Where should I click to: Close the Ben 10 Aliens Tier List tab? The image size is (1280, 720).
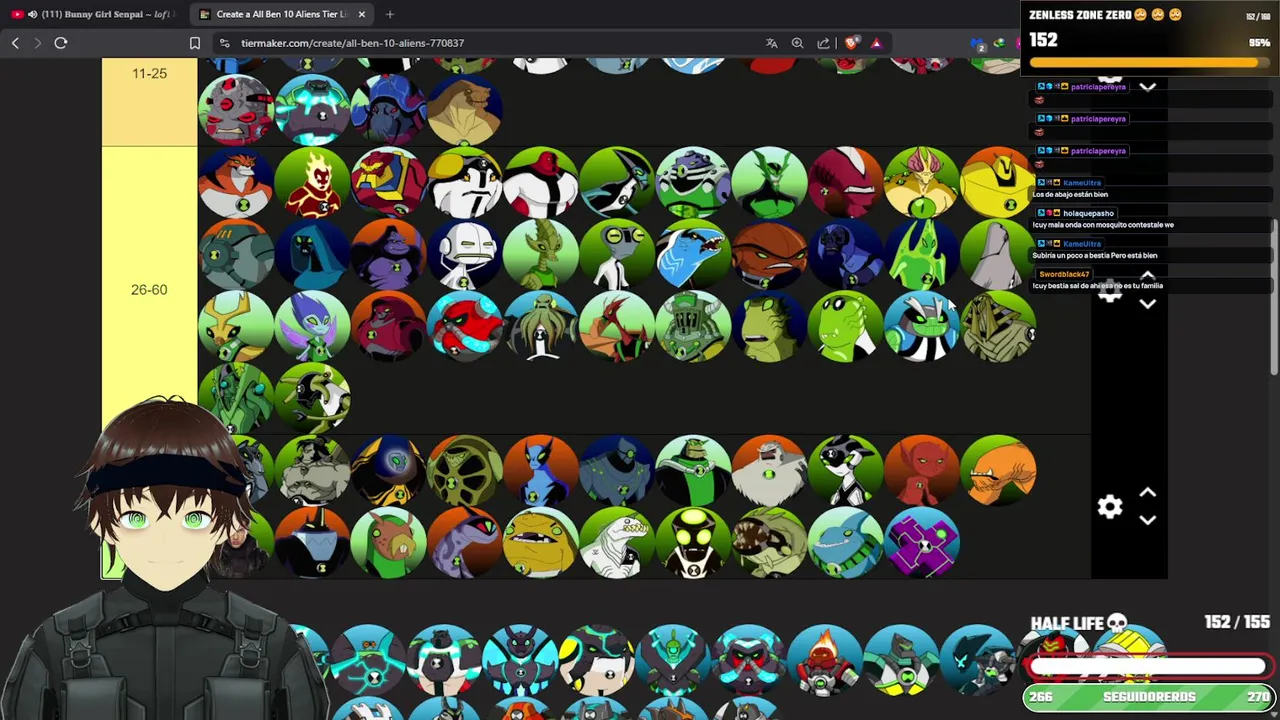[361, 14]
